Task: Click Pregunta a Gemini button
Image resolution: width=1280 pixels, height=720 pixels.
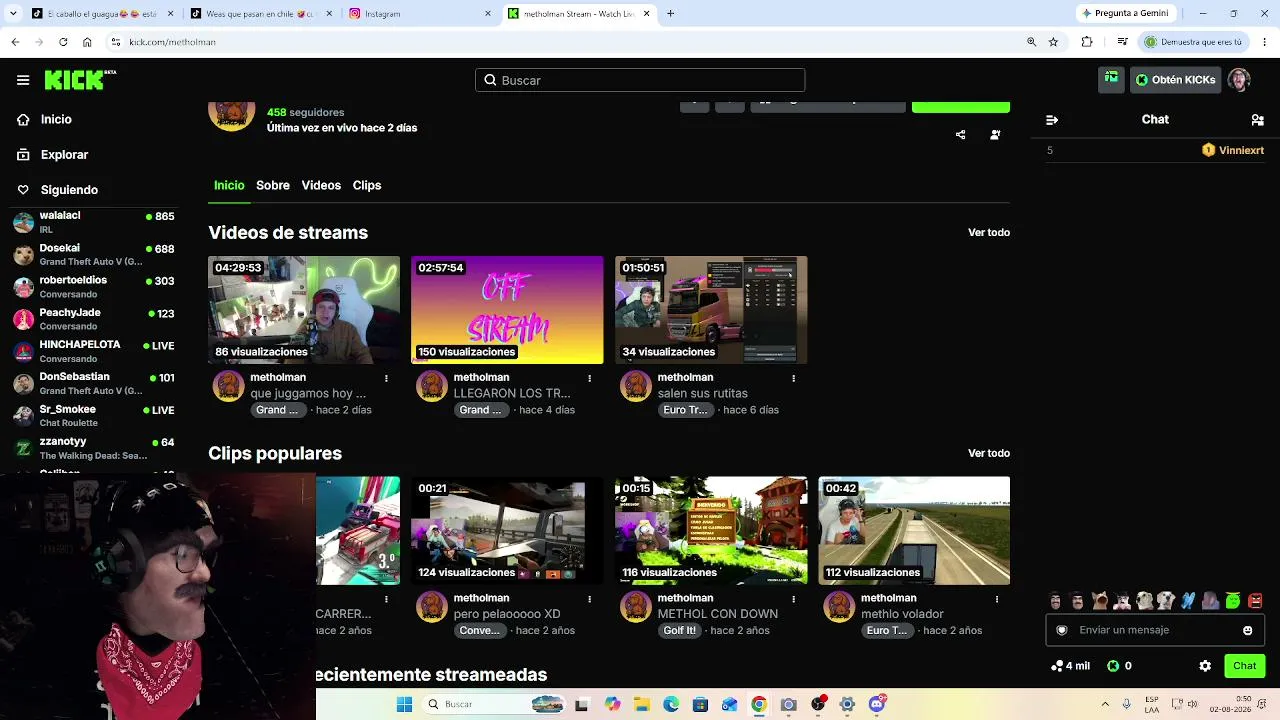Action: coord(1125,14)
